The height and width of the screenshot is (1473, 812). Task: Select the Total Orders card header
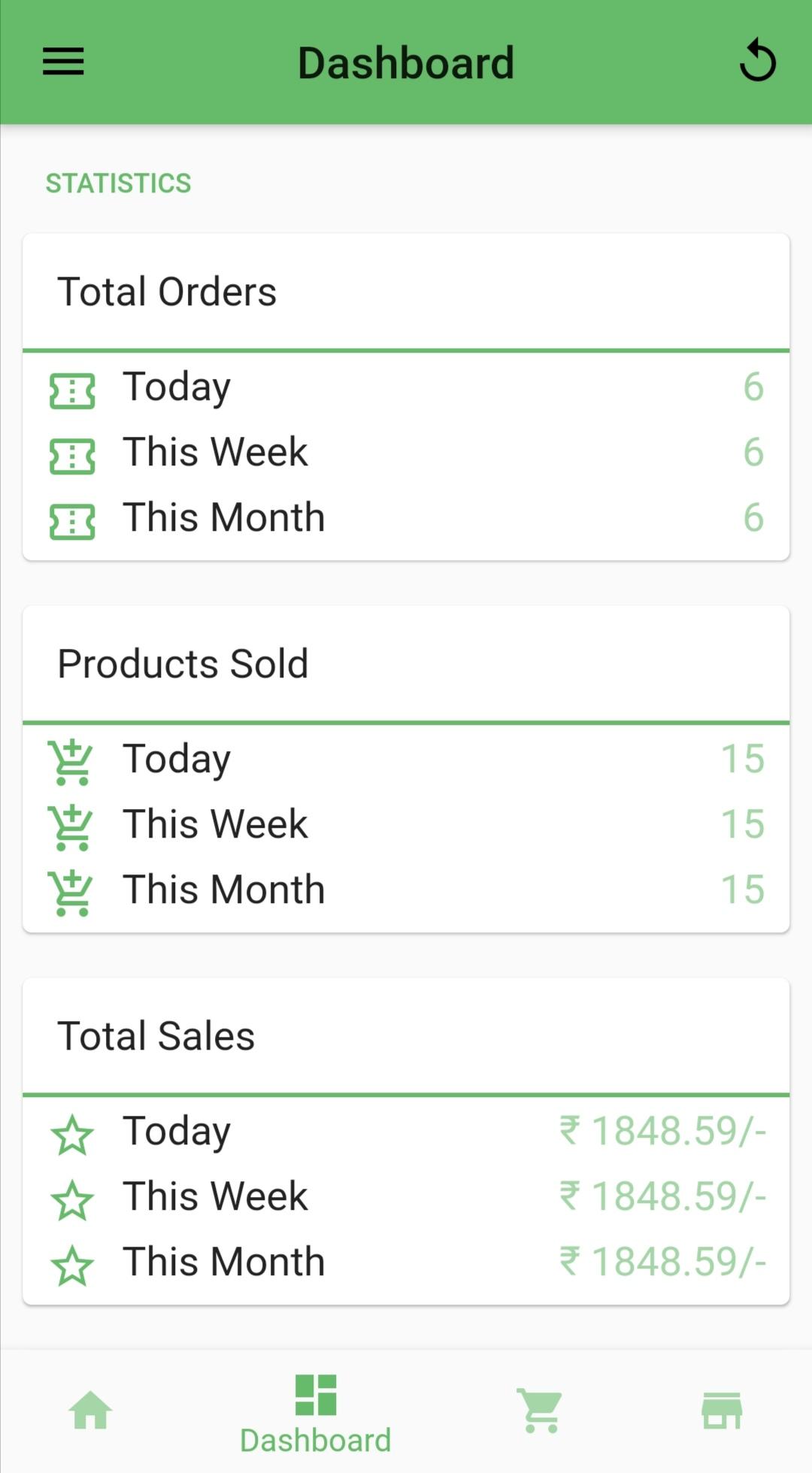pyautogui.click(x=406, y=292)
